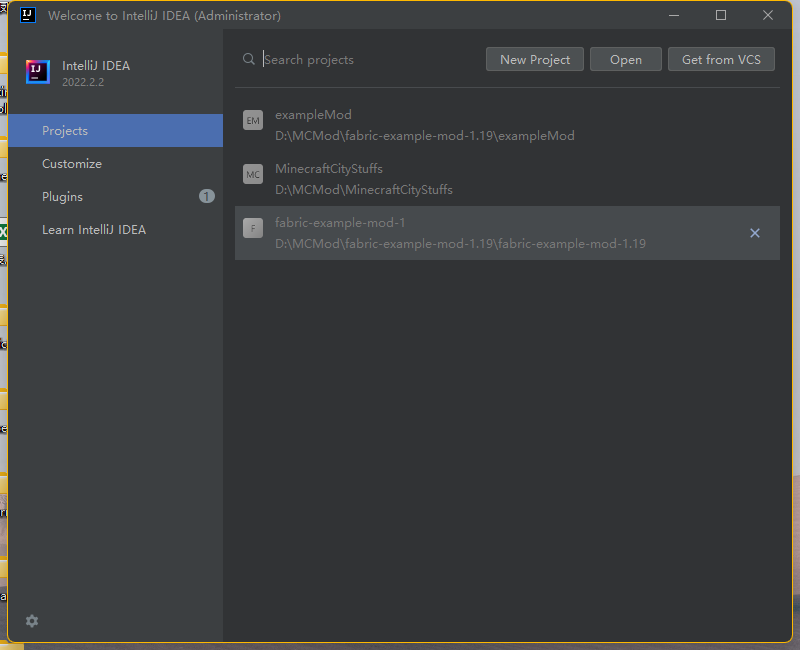
Task: Click the F icon of fabric-example-mod-1
Action: [x=253, y=229]
